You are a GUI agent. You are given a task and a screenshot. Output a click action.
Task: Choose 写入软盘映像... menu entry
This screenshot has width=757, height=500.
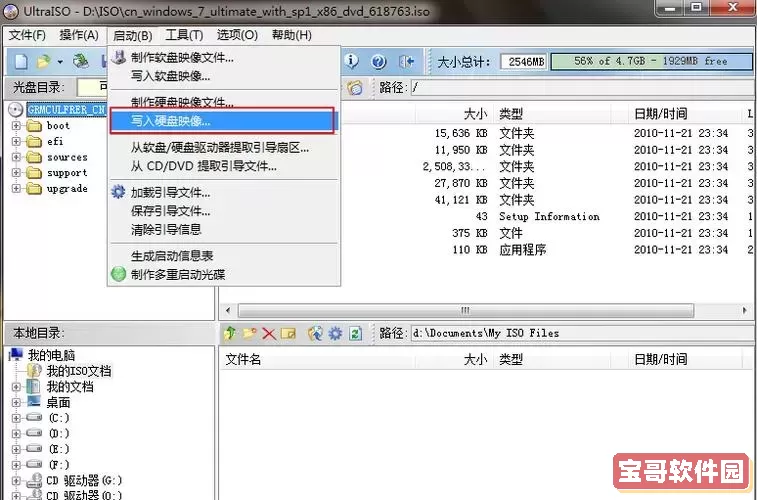(224, 76)
